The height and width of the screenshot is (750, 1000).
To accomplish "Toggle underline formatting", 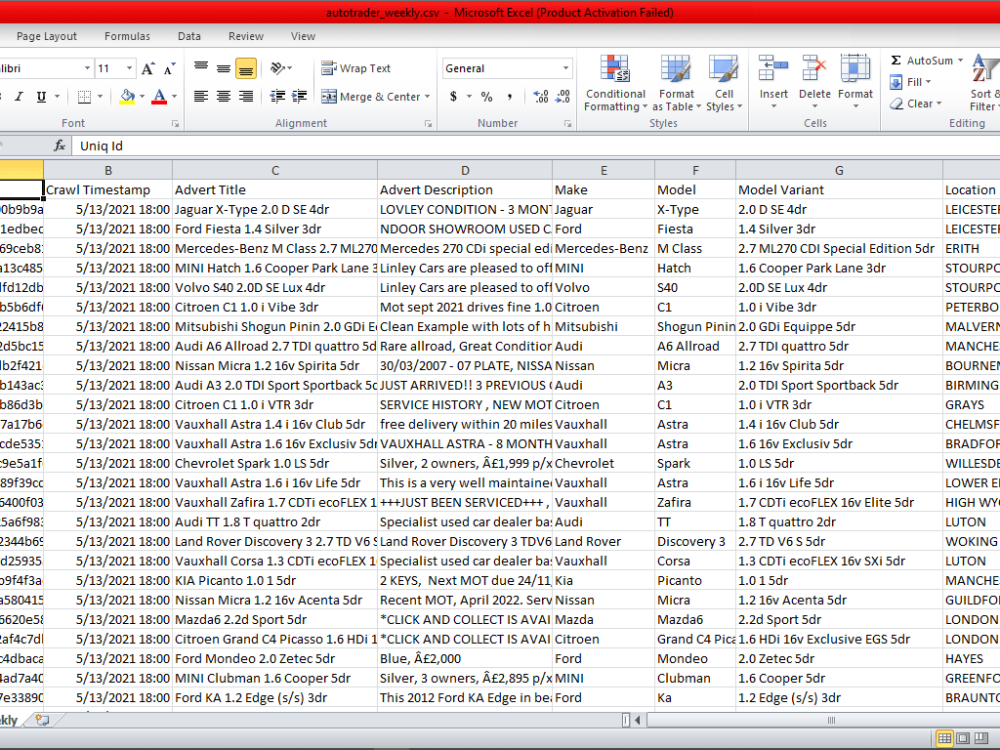I will click(41, 96).
